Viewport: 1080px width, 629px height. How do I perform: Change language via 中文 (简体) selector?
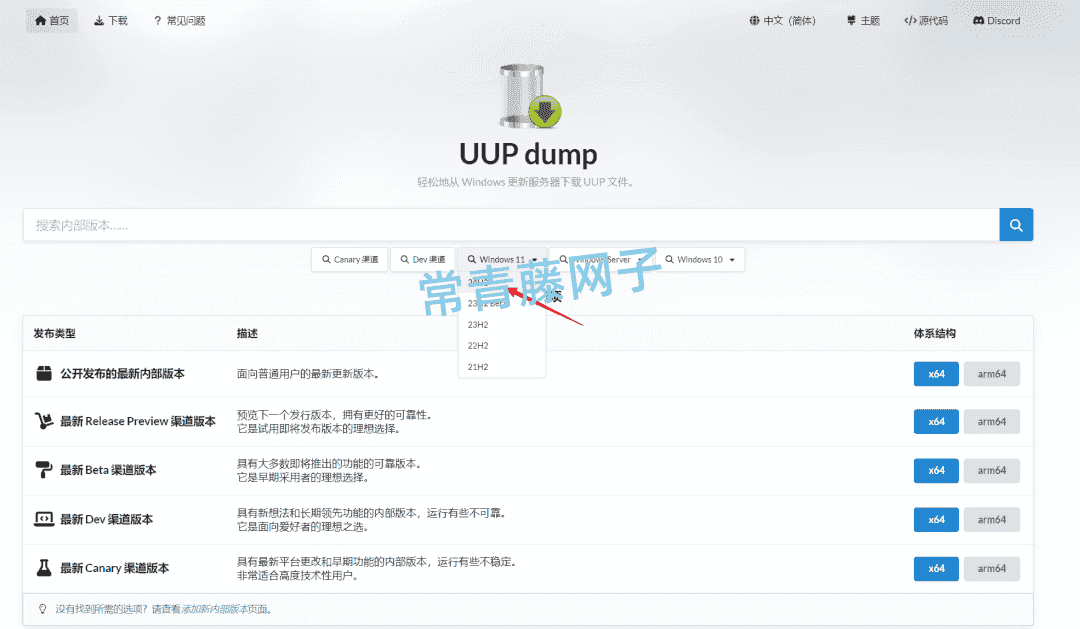(782, 21)
